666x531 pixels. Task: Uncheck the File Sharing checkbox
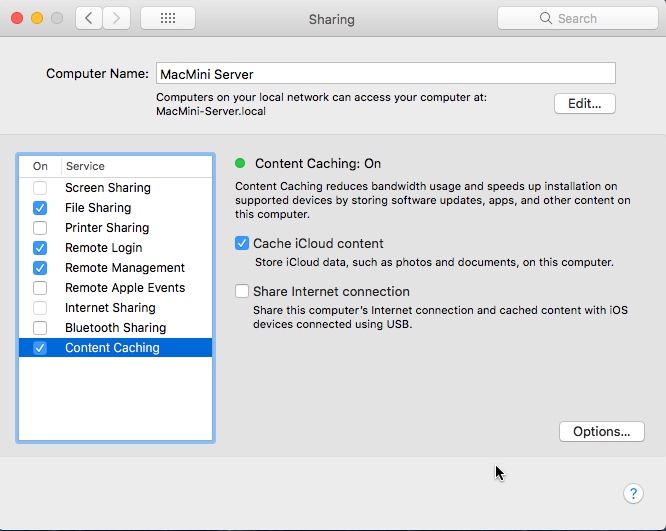40,208
